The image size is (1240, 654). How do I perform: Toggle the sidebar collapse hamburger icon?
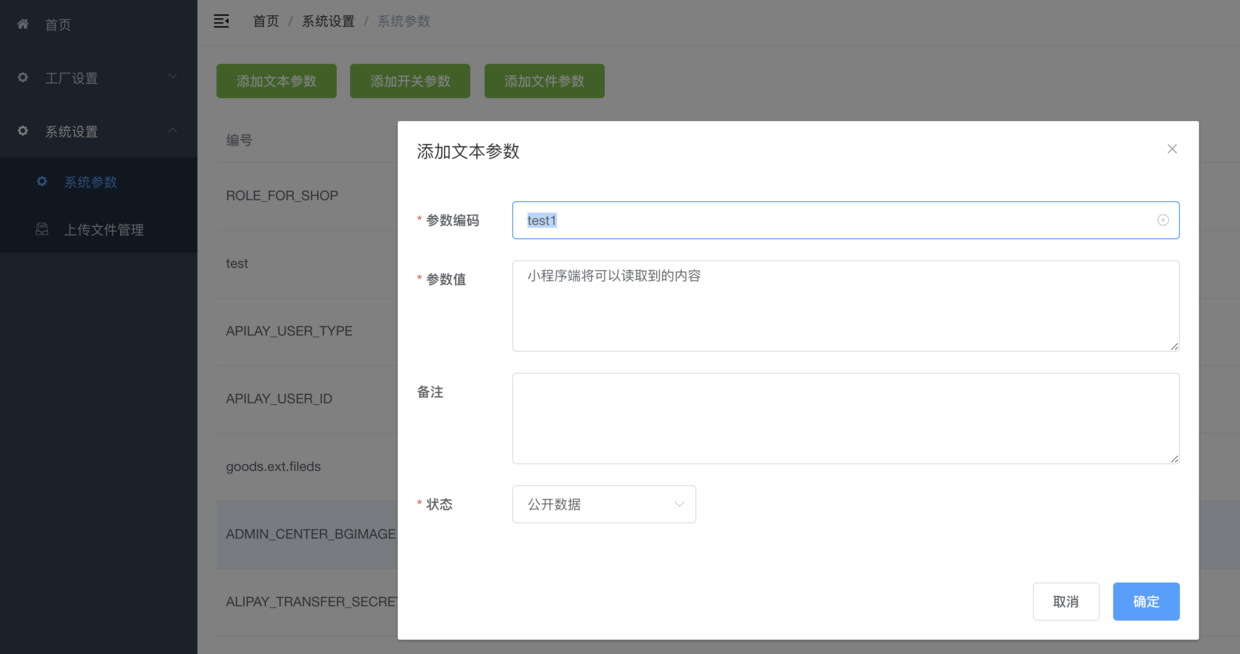pyautogui.click(x=222, y=21)
